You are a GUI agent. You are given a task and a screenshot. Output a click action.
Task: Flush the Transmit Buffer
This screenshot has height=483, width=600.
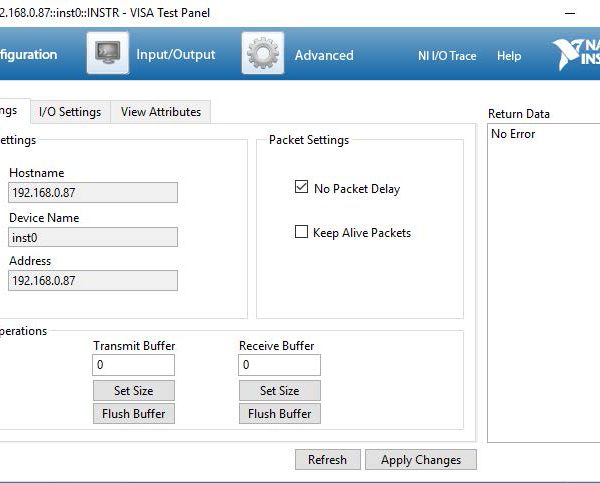coord(134,414)
